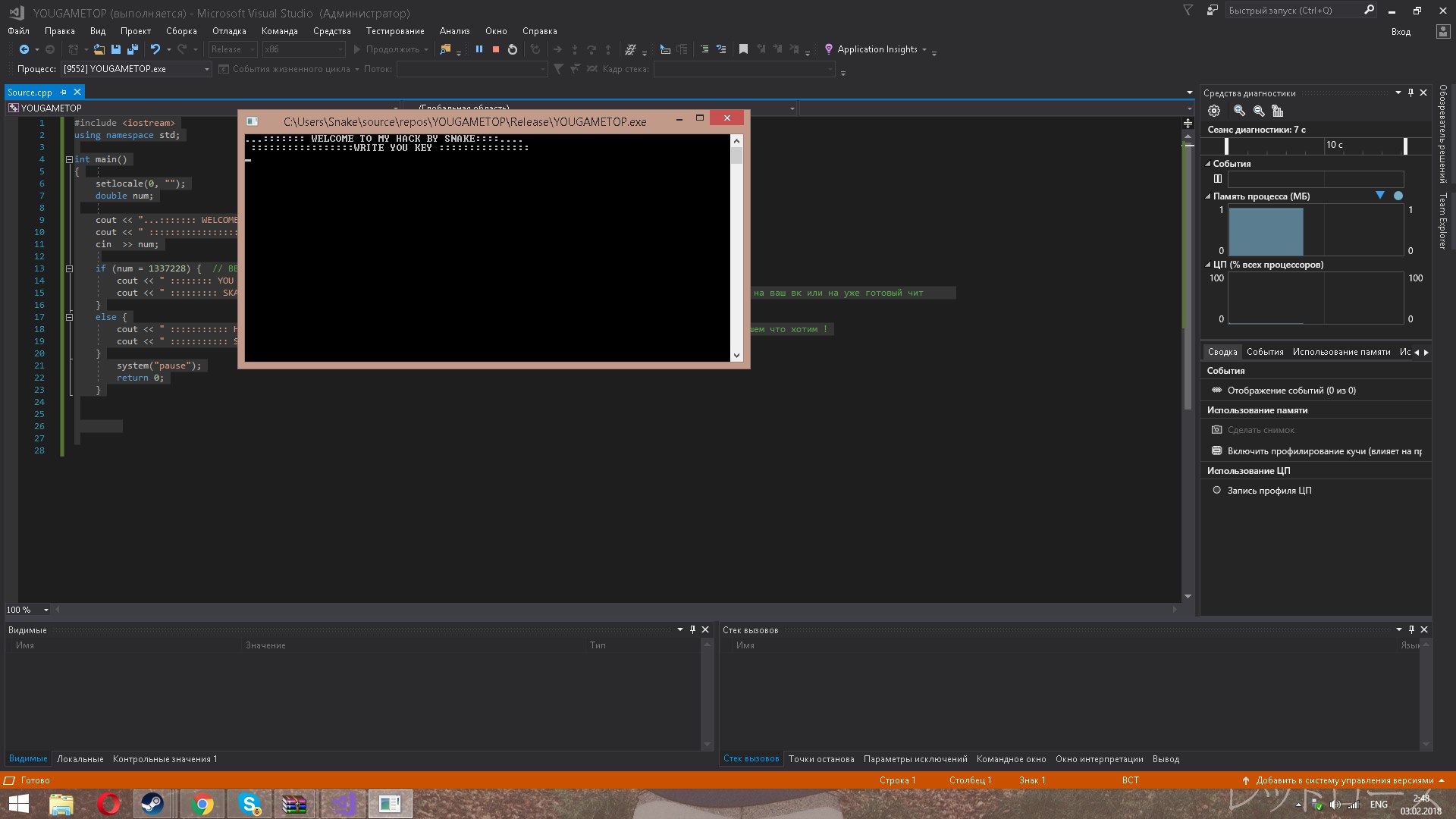Open the Сборка menu
The height and width of the screenshot is (819, 1456).
tap(181, 31)
